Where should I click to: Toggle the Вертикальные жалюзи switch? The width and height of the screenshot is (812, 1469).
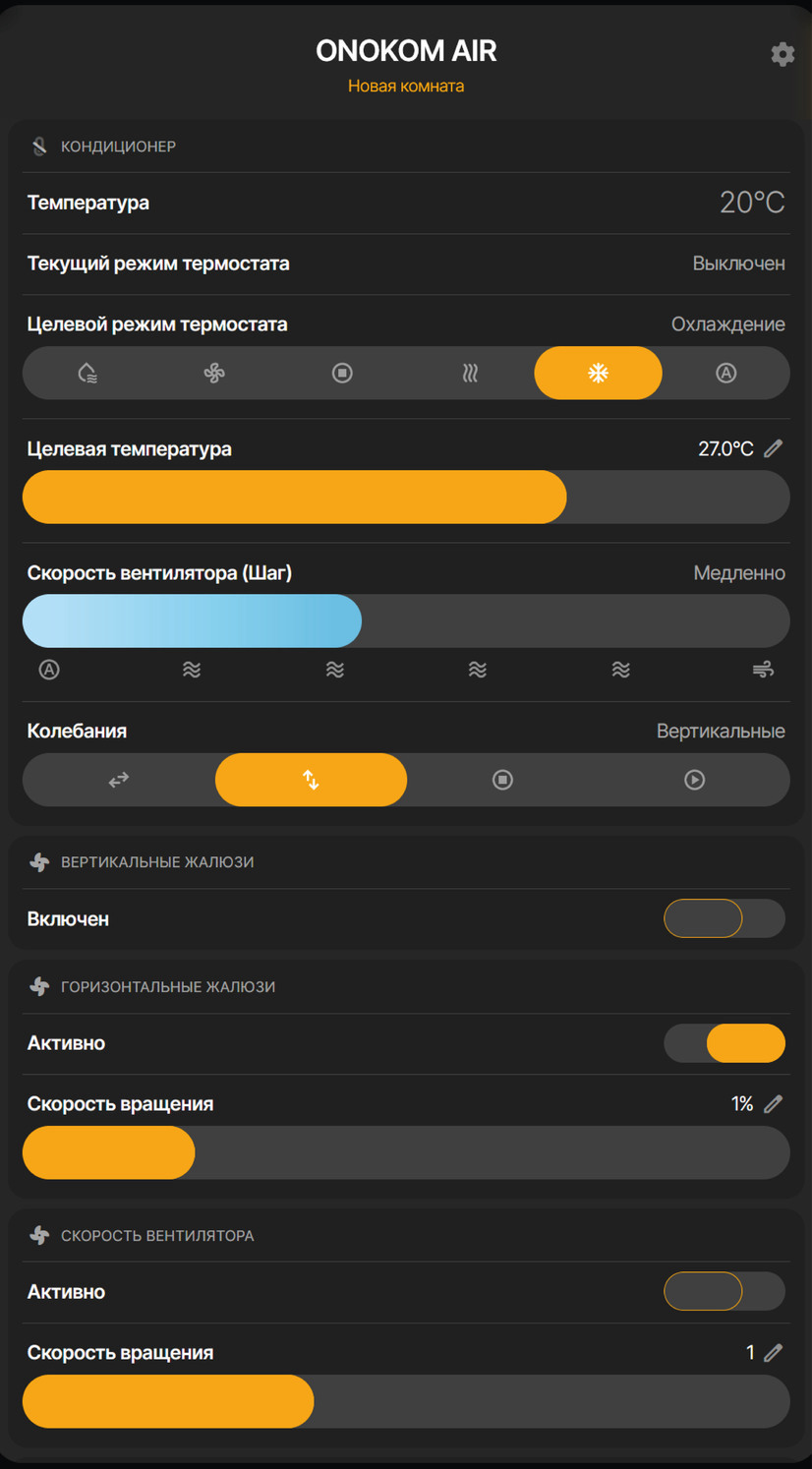(725, 918)
